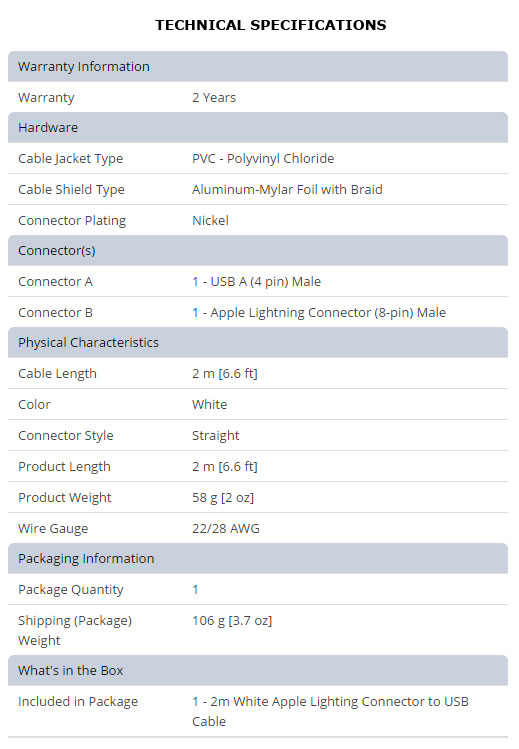The image size is (519, 749).
Task: Click the PVC - Polyvinyl Chloride value
Action: coord(263,159)
